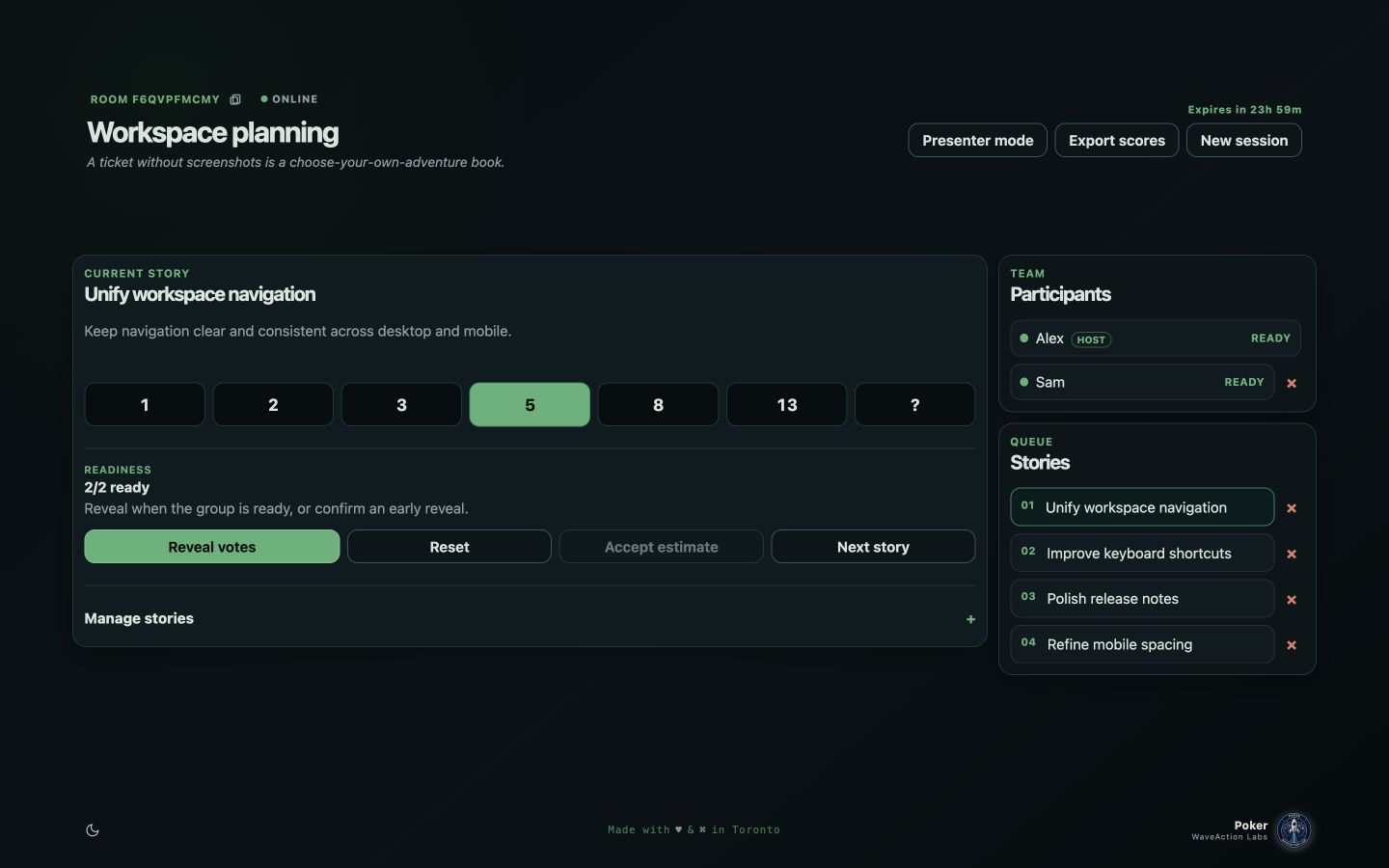This screenshot has width=1389, height=868.
Task: Delete the Improve keyboard shortcuts story
Action: [1292, 555]
